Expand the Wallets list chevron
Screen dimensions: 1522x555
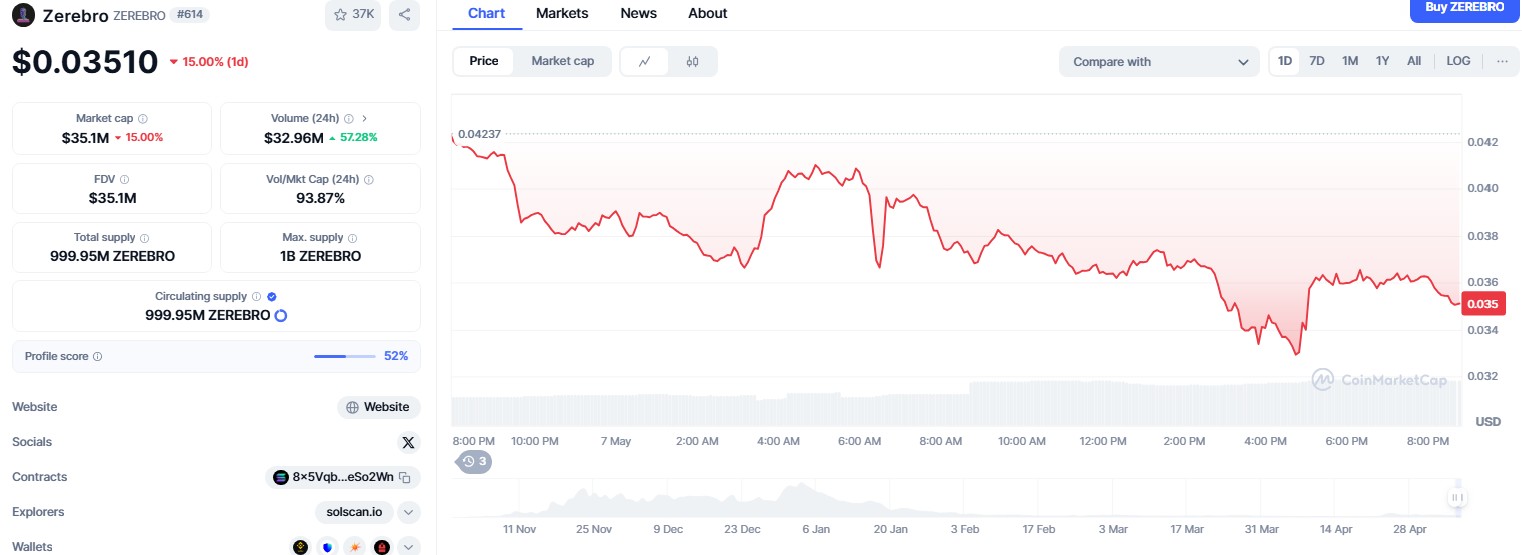pyautogui.click(x=408, y=547)
